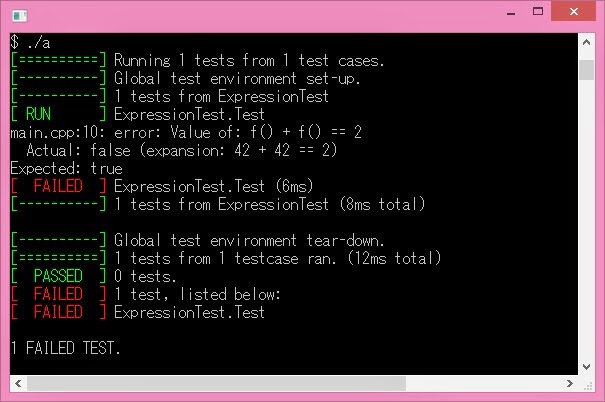The height and width of the screenshot is (402, 605).
Task: Click the vertical scrollbar up arrow
Action: (586, 42)
